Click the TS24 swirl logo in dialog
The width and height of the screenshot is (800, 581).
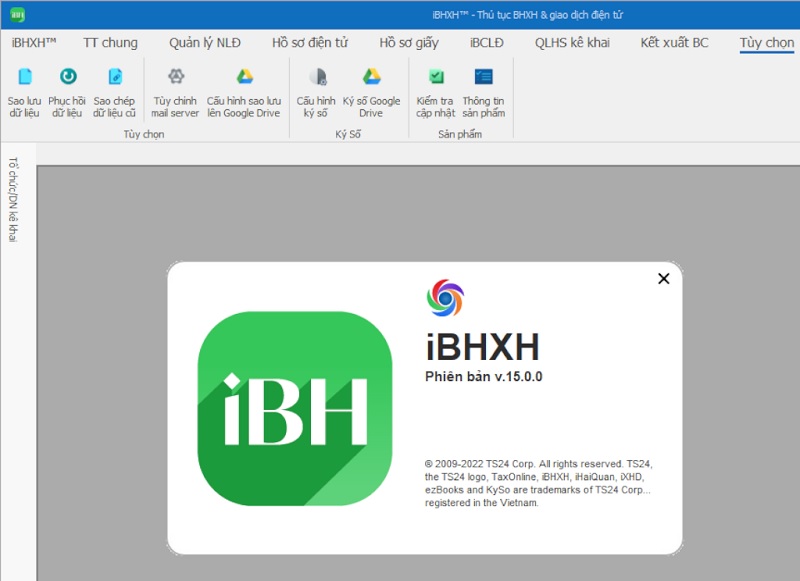445,297
